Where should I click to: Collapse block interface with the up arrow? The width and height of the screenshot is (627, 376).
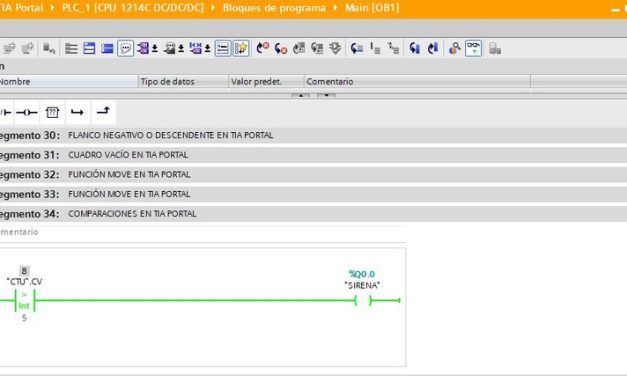click(x=301, y=95)
